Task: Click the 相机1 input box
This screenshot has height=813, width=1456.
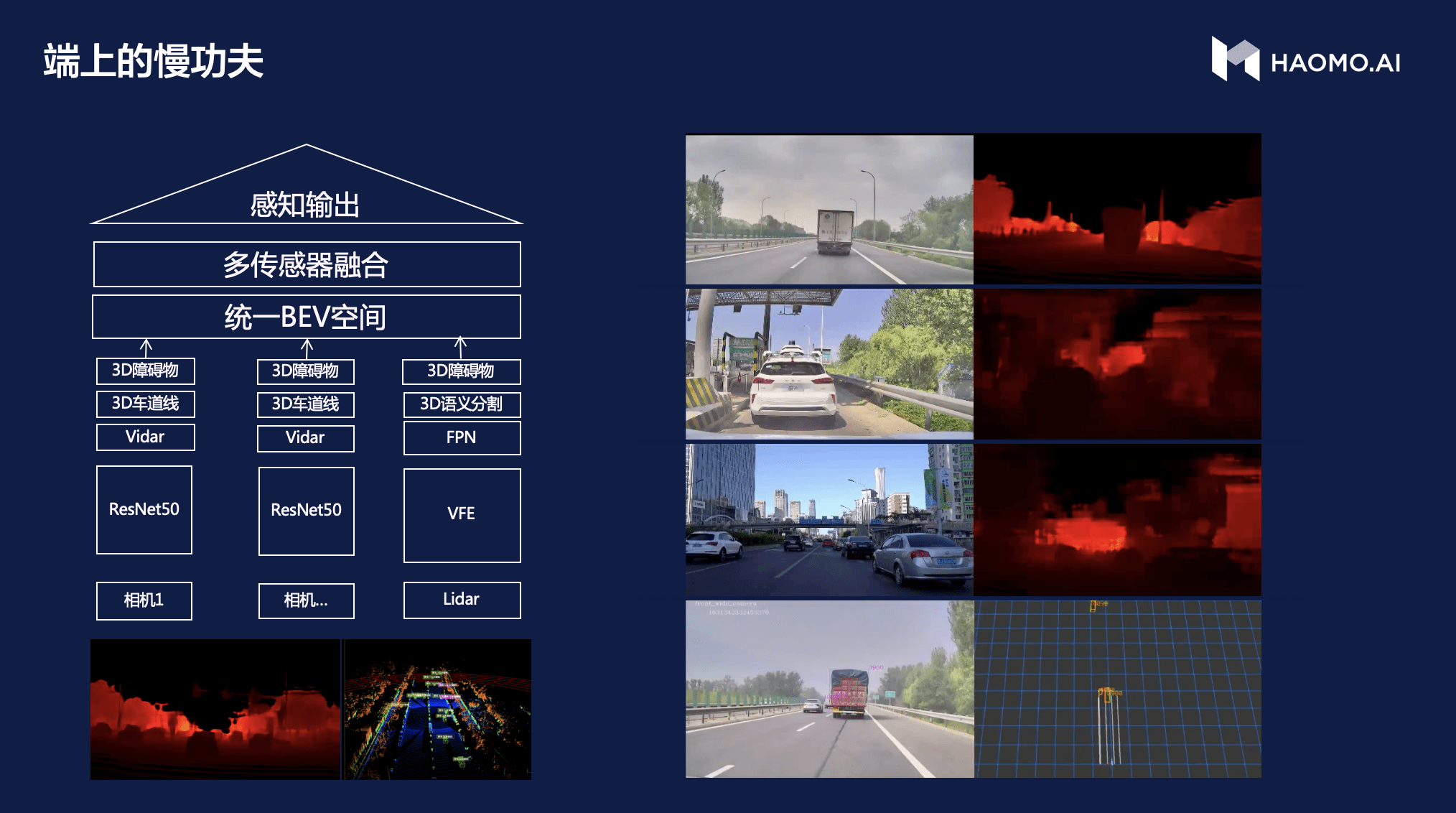Action: point(144,600)
